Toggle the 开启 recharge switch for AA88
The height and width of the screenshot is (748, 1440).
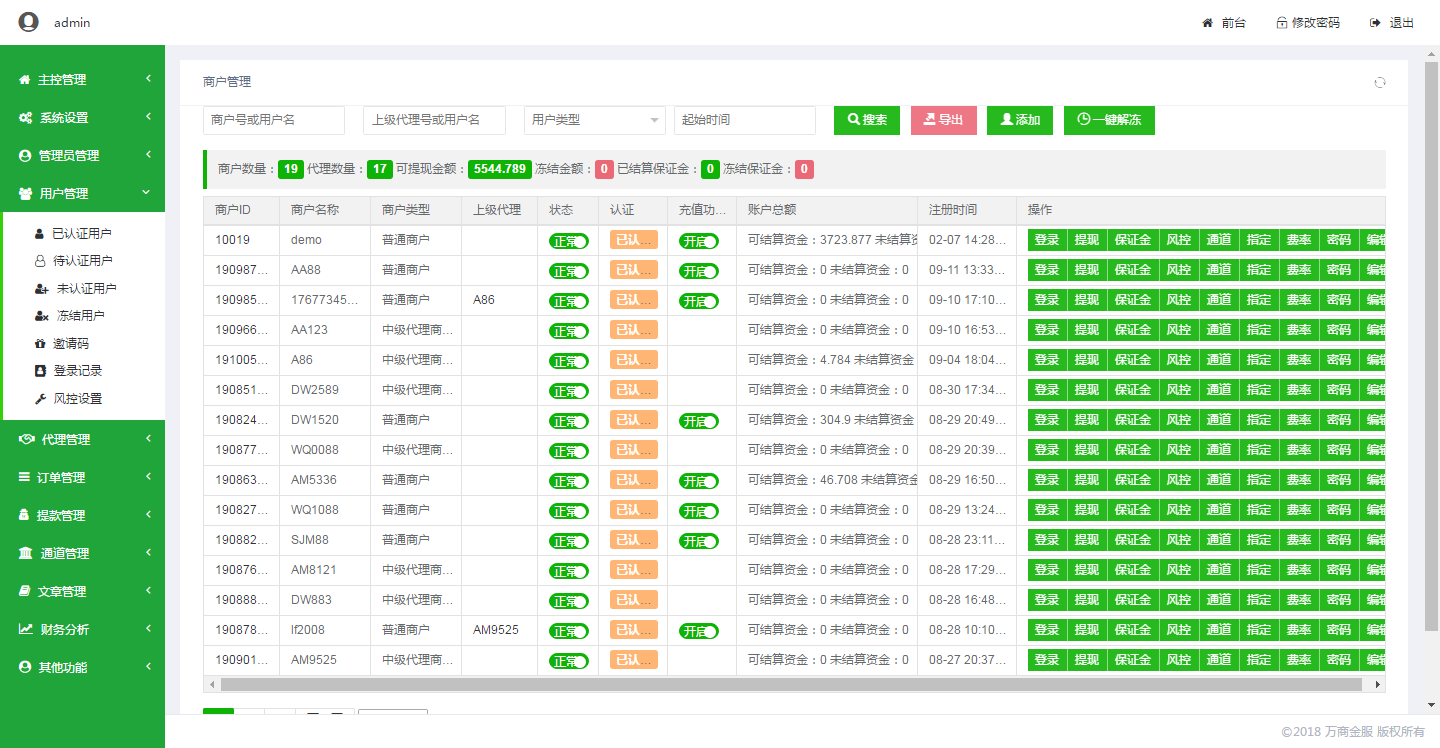click(x=698, y=271)
